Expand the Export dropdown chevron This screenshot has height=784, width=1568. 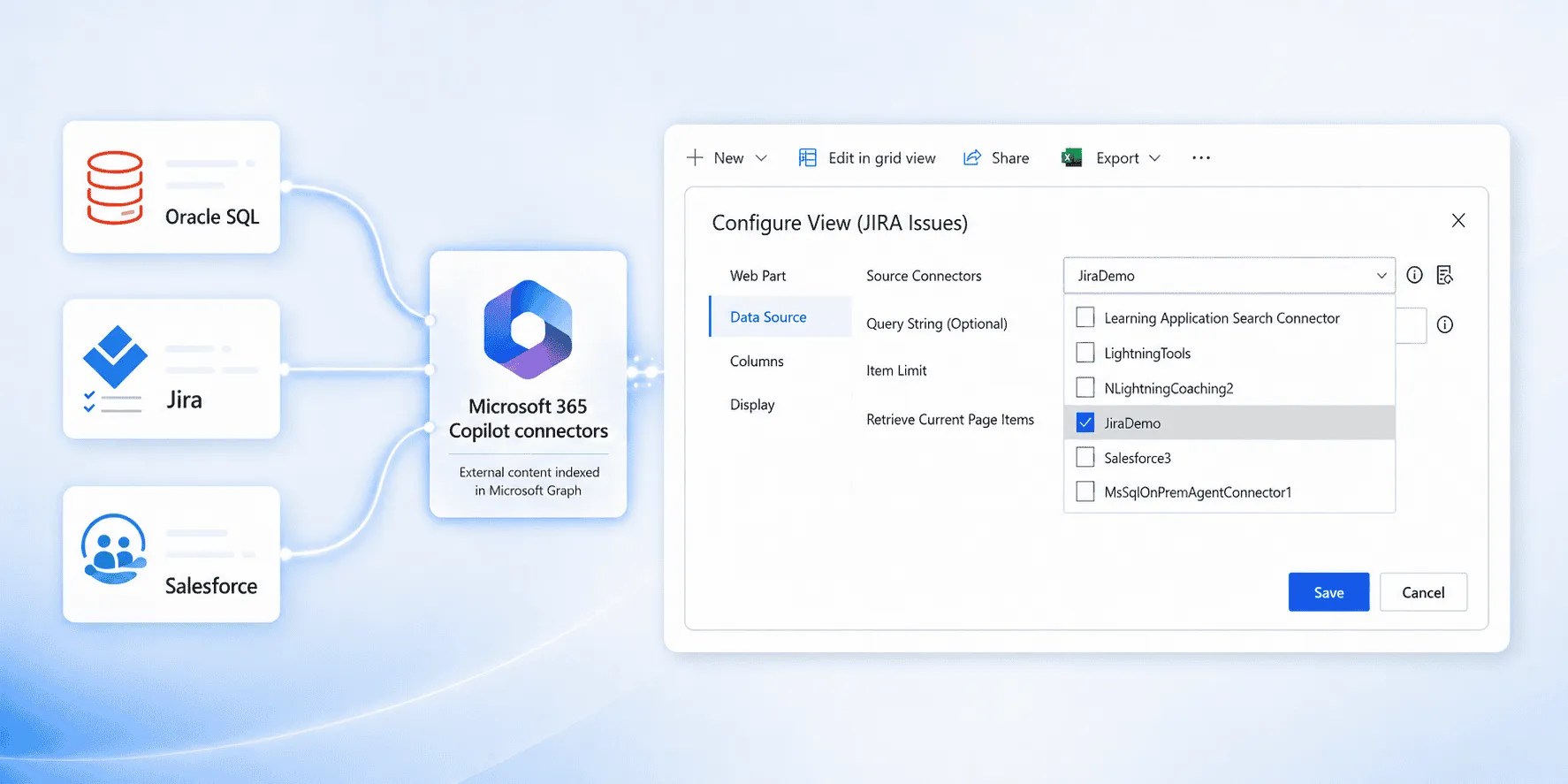pos(1154,158)
